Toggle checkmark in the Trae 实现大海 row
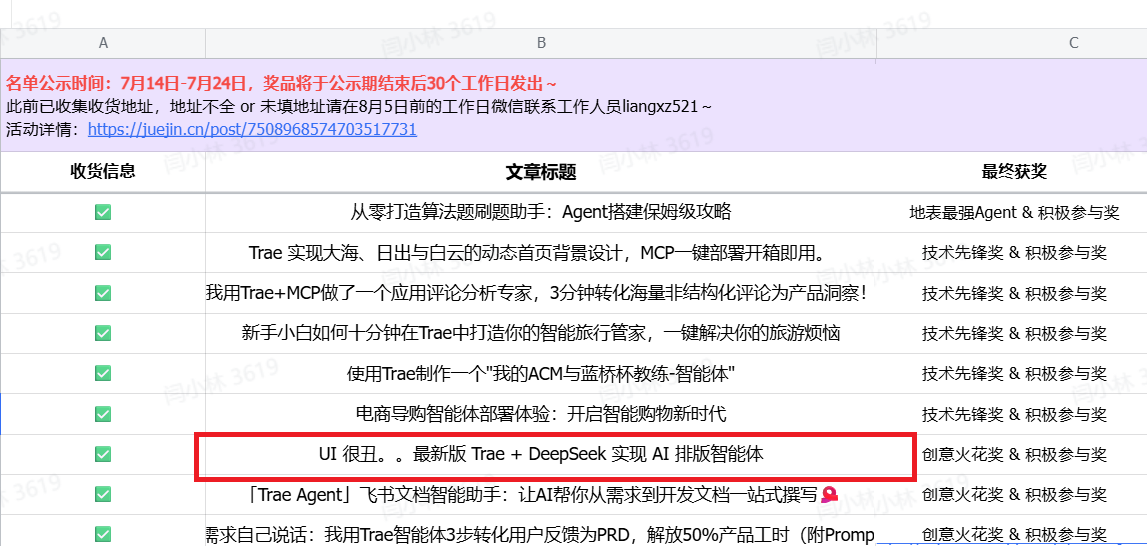The width and height of the screenshot is (1147, 546). [103, 253]
